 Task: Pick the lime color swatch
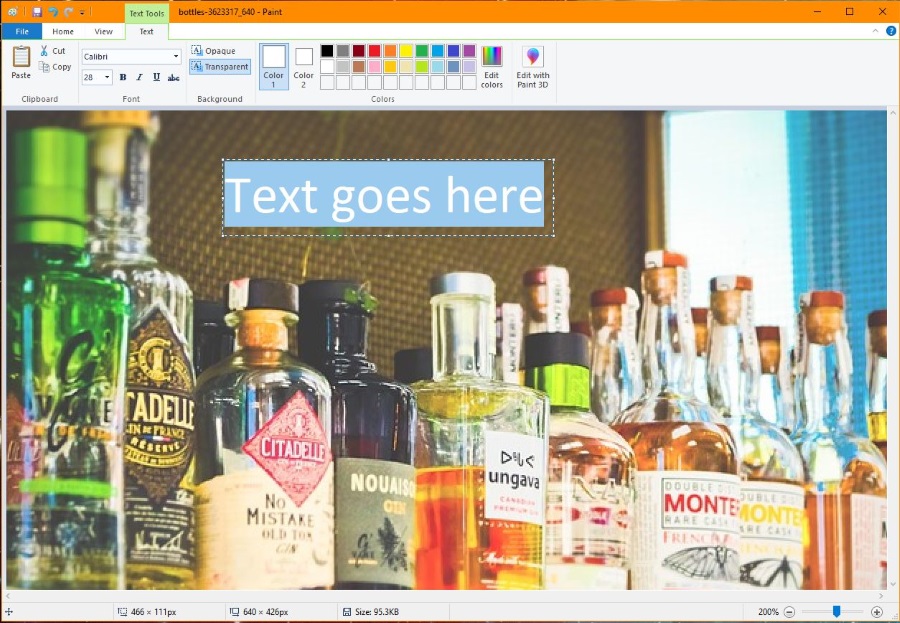[422, 67]
